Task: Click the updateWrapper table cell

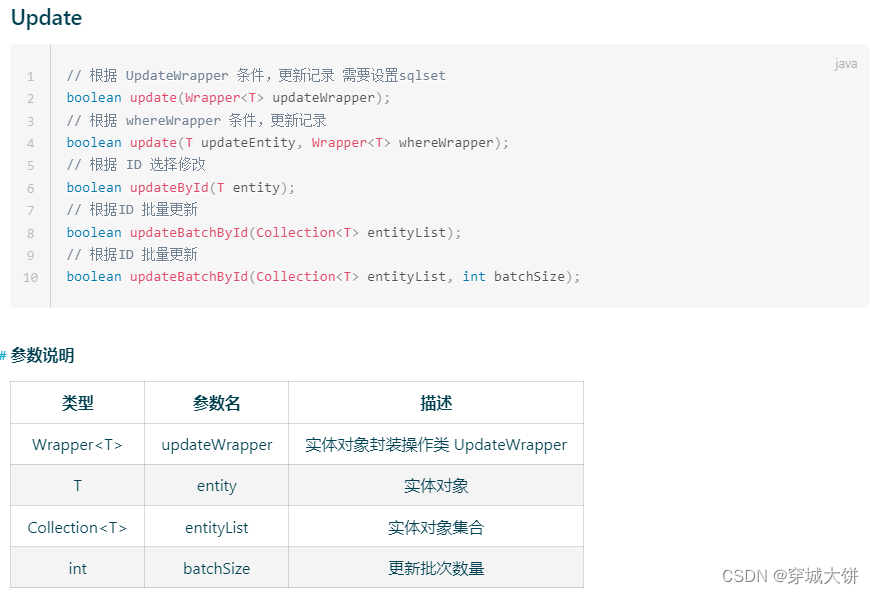Action: pyautogui.click(x=216, y=445)
